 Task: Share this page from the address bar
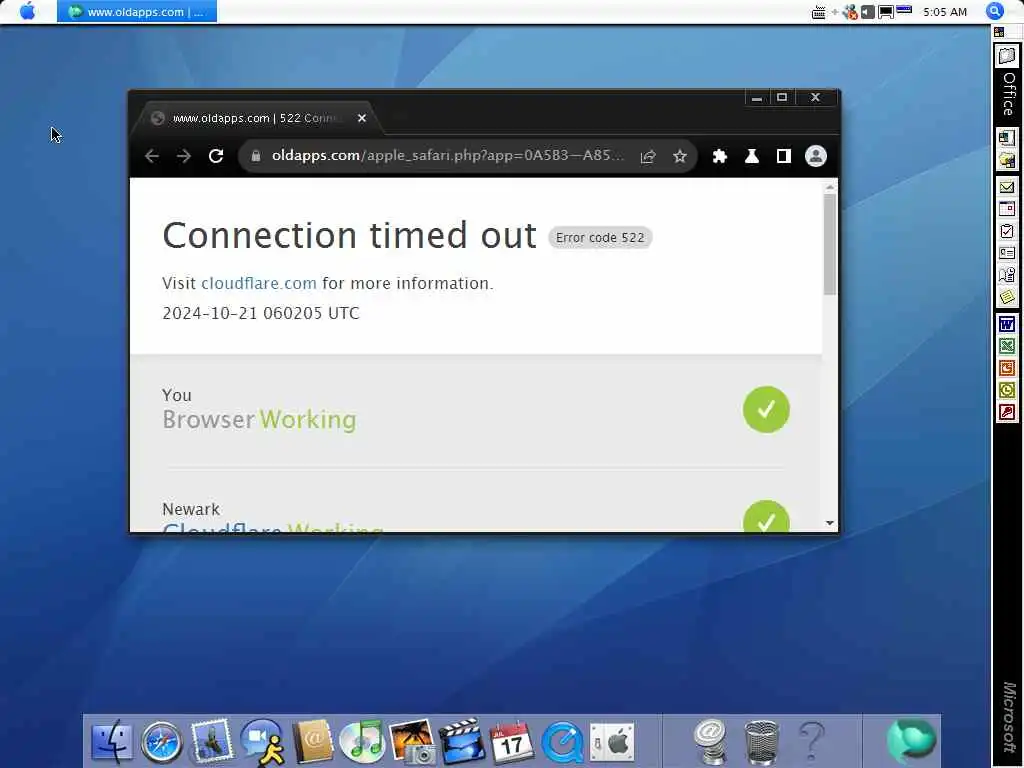(x=648, y=156)
